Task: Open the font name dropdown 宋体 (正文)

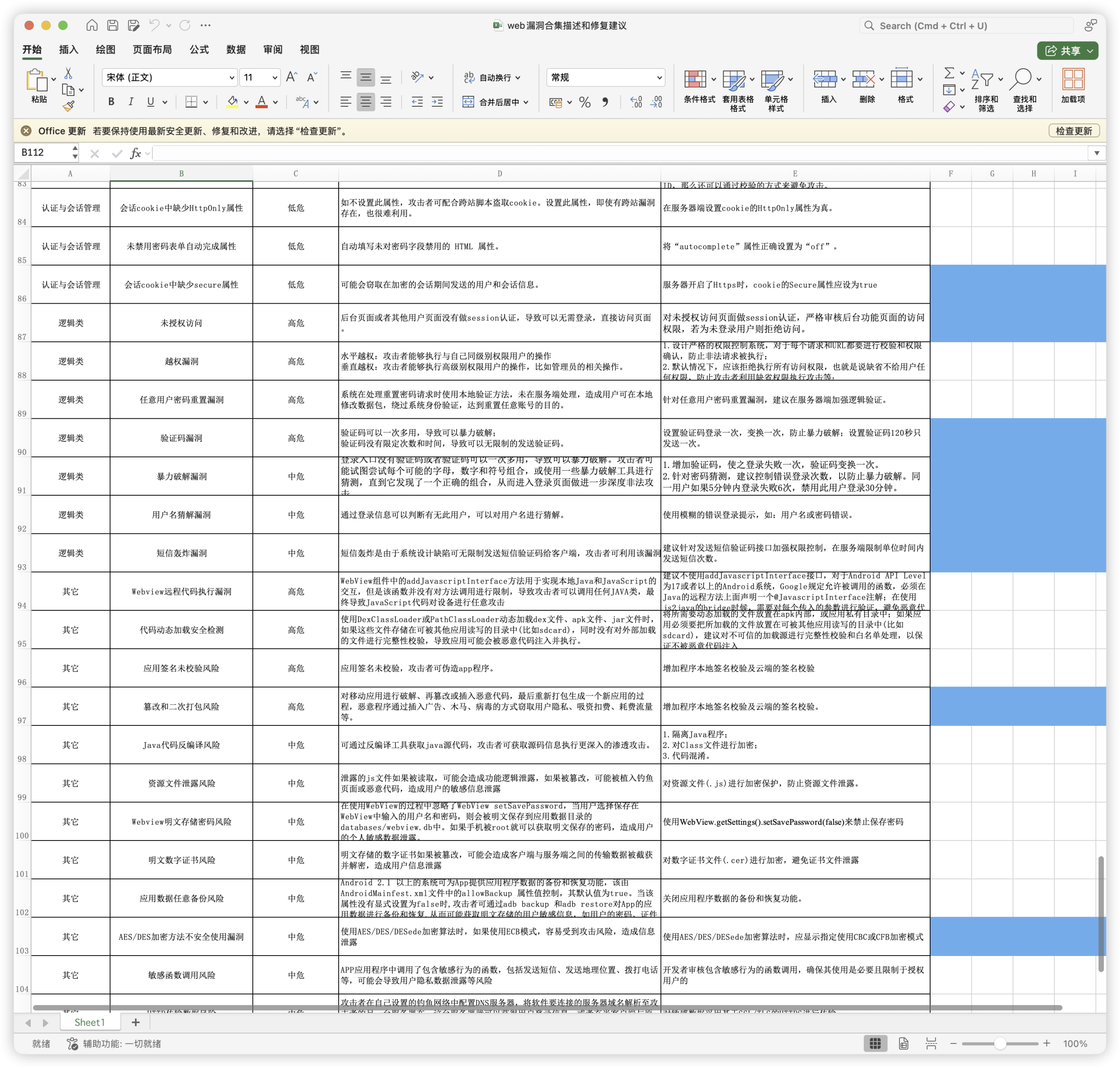Action: [169, 77]
